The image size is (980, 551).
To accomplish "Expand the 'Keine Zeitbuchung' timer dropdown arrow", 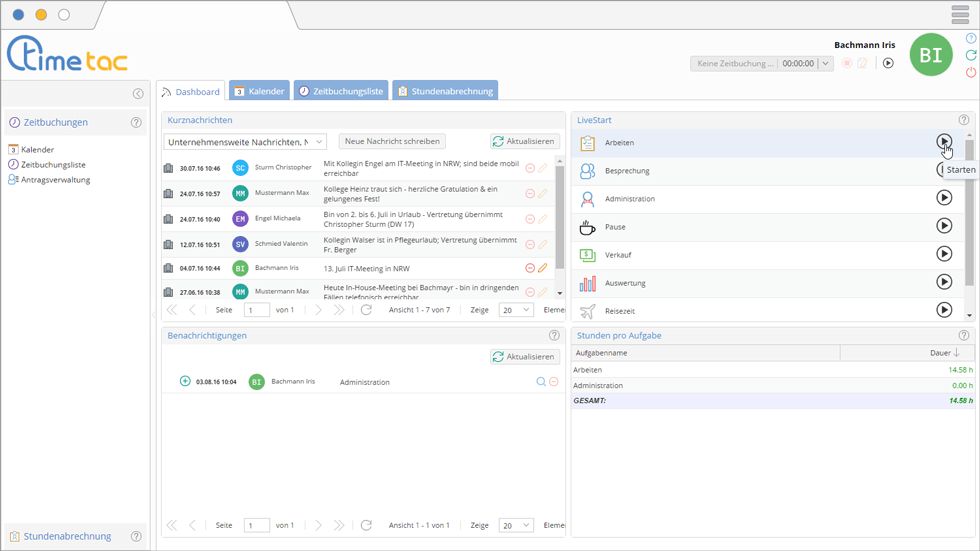I will [x=825, y=63].
